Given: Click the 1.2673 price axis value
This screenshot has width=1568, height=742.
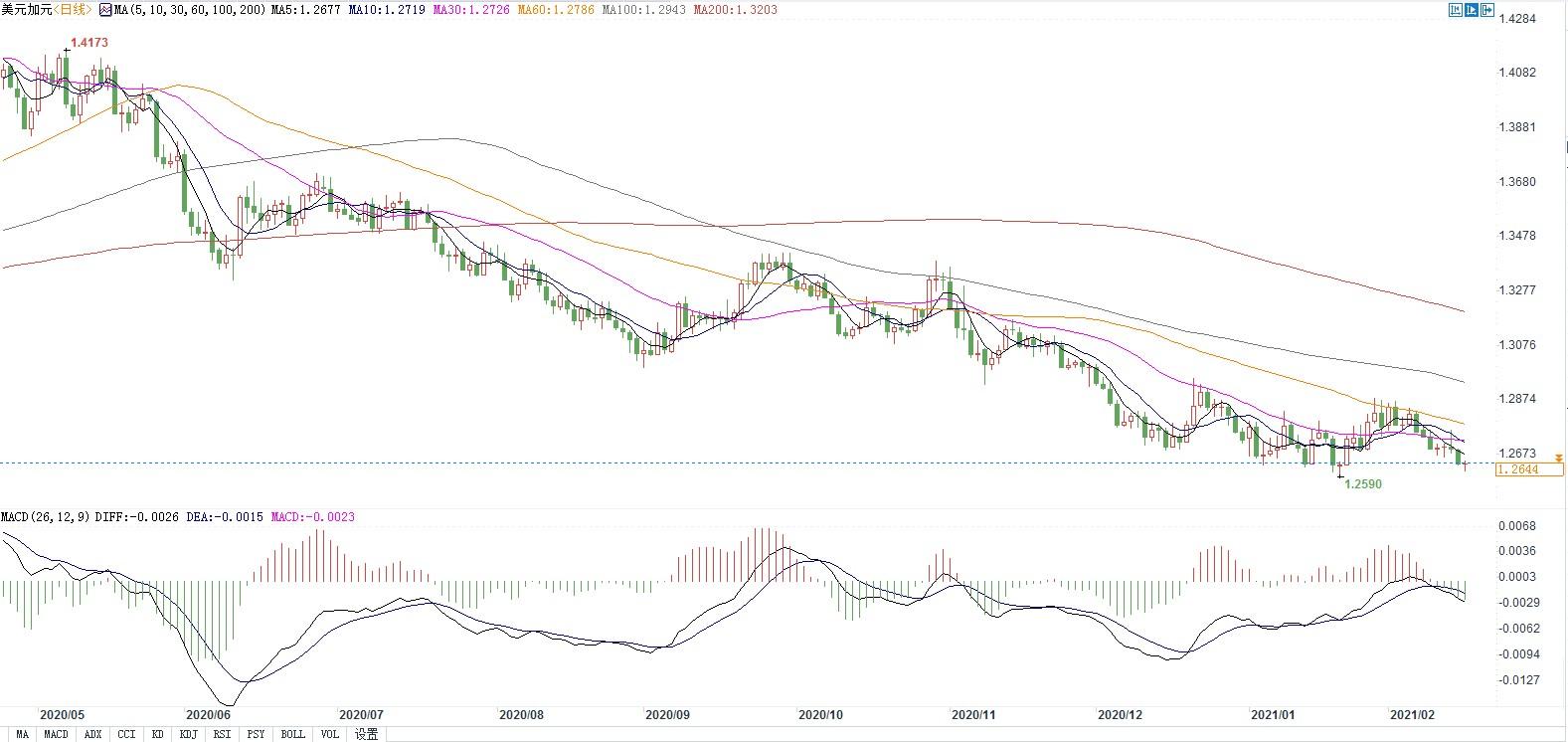Looking at the screenshot, I should [1518, 454].
